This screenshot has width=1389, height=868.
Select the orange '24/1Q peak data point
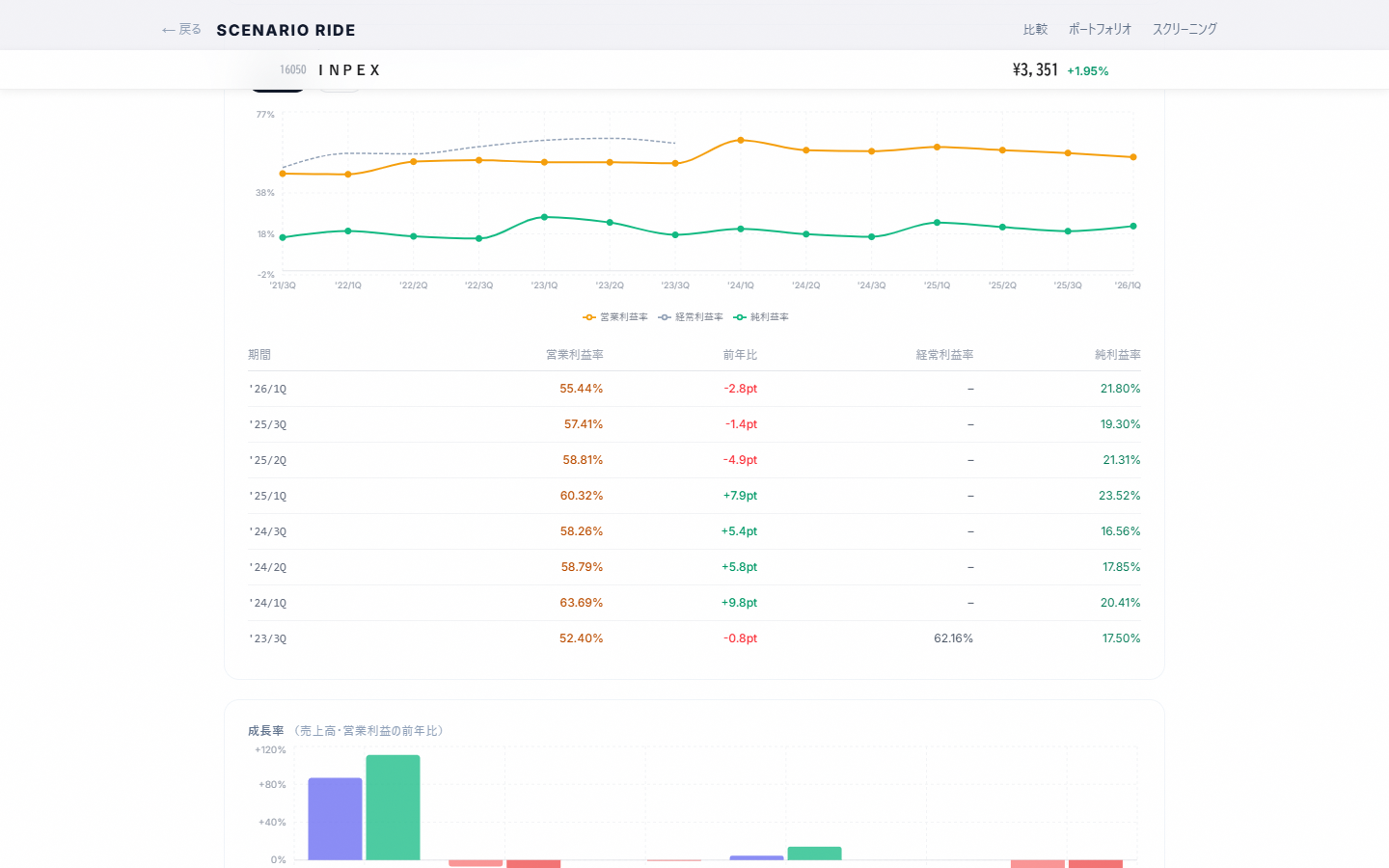click(x=741, y=140)
